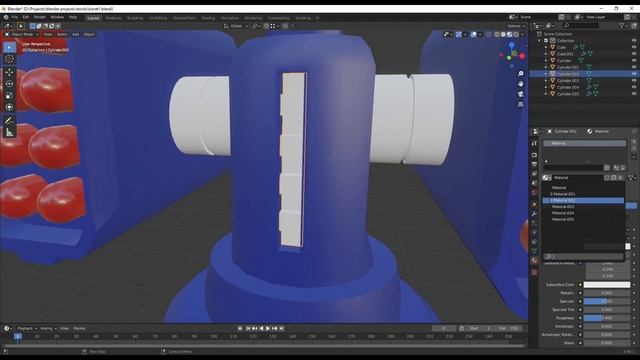The image size is (640, 360).
Task: Click the Blender logo icon
Action: [x=6, y=17]
